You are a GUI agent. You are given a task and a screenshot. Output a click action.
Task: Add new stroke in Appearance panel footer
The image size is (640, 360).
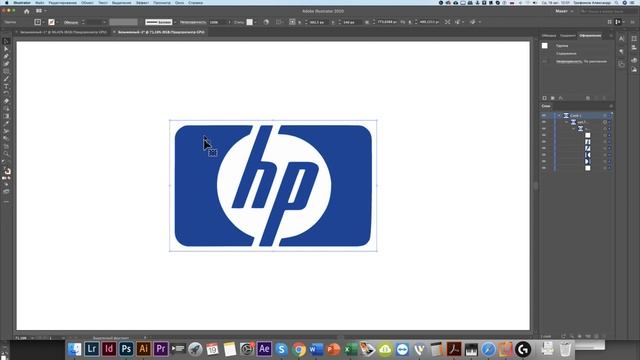coord(544,98)
